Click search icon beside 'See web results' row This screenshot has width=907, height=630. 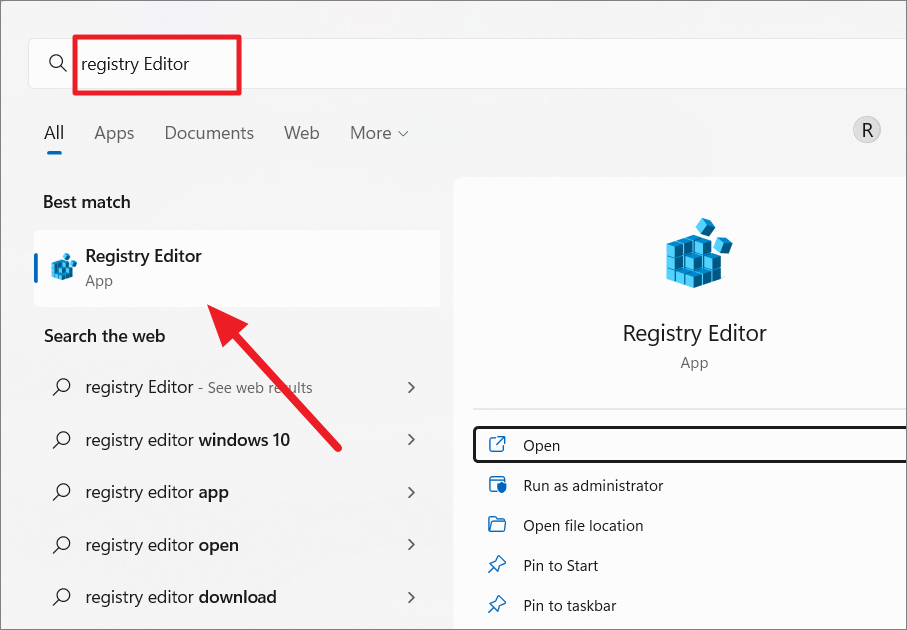tap(61, 386)
